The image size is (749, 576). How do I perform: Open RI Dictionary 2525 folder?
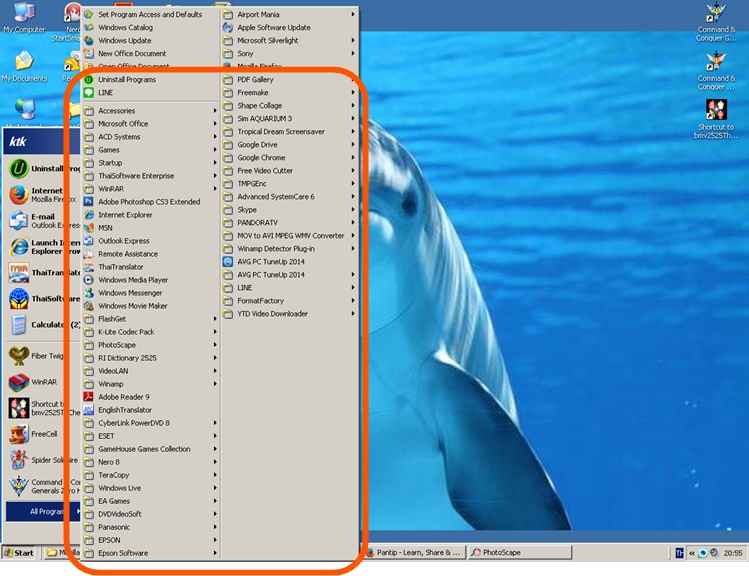click(150, 358)
